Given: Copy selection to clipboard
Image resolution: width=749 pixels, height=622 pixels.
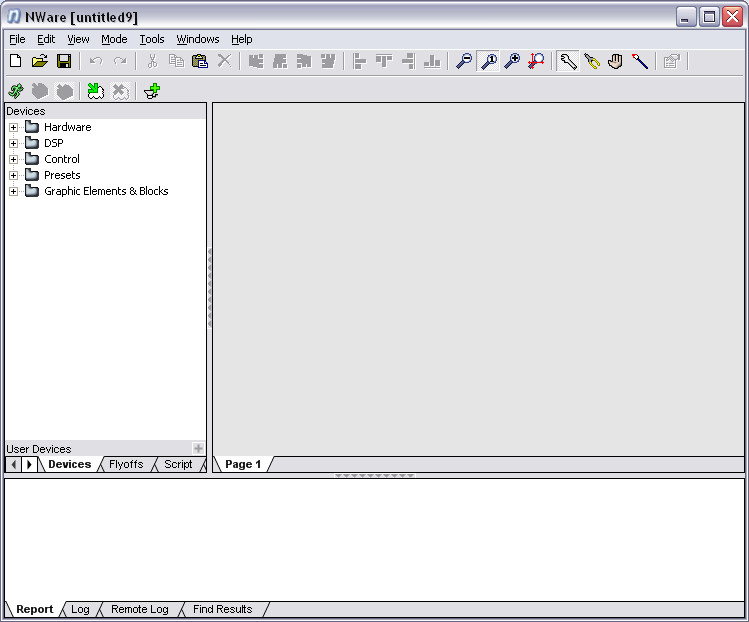Looking at the screenshot, I should coord(176,61).
